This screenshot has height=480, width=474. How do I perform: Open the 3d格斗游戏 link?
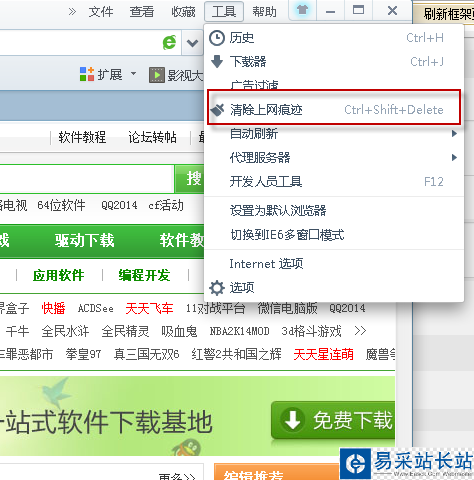coord(311,331)
